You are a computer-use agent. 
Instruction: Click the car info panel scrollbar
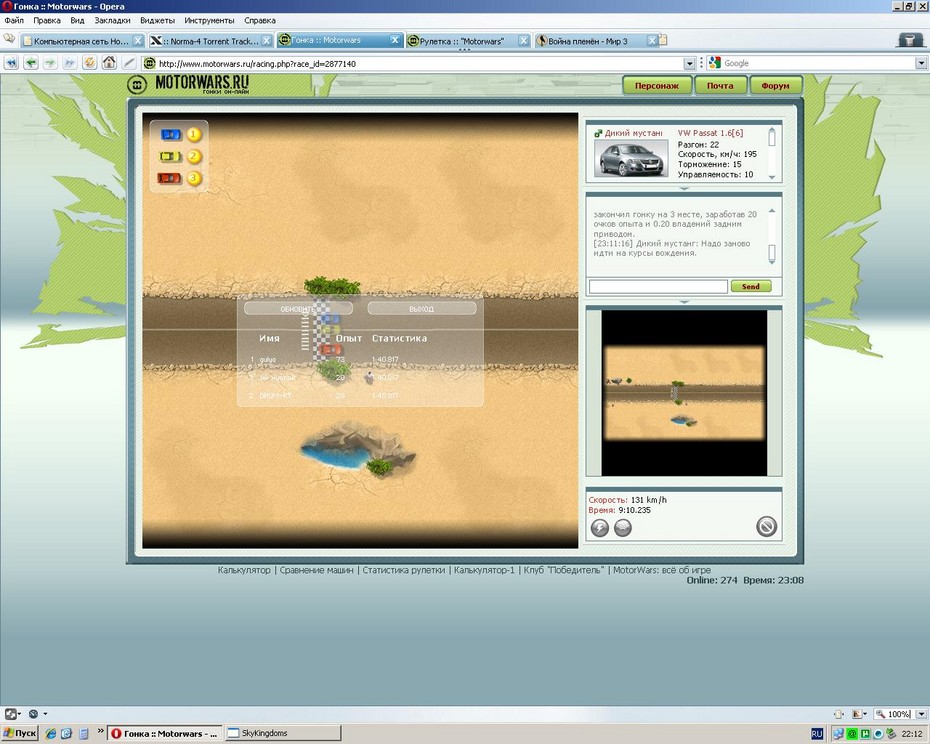coord(772,152)
